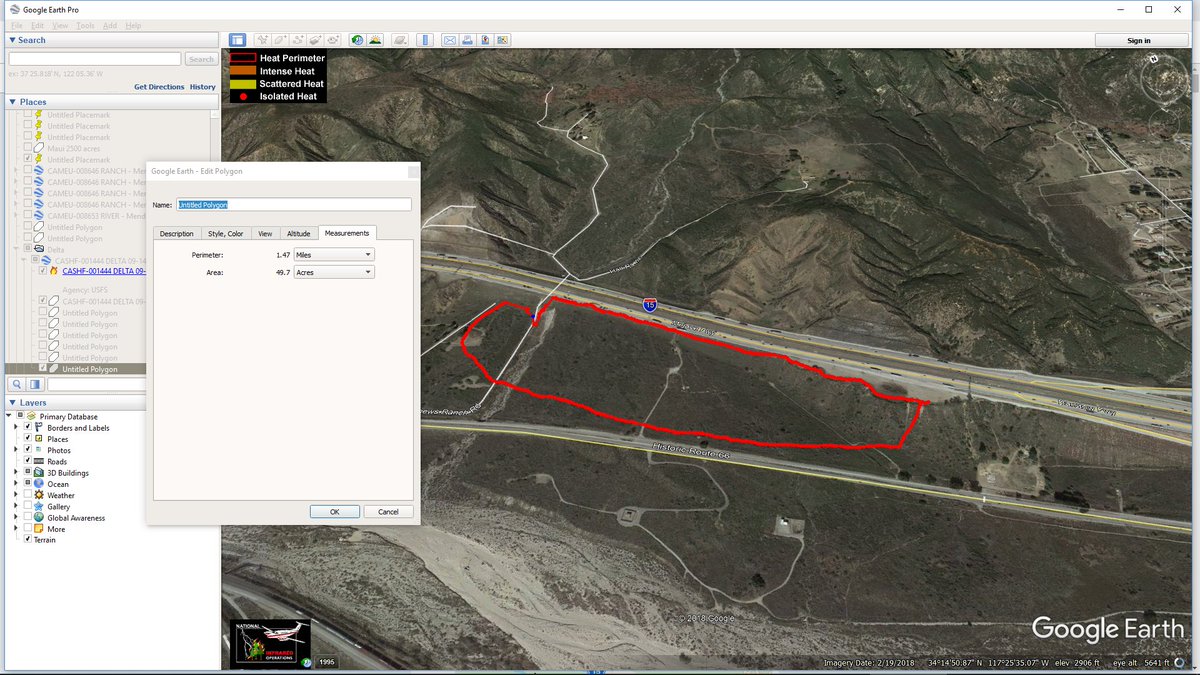Open the planet switcher toolbar icon
This screenshot has height=675, width=1200.
click(400, 40)
